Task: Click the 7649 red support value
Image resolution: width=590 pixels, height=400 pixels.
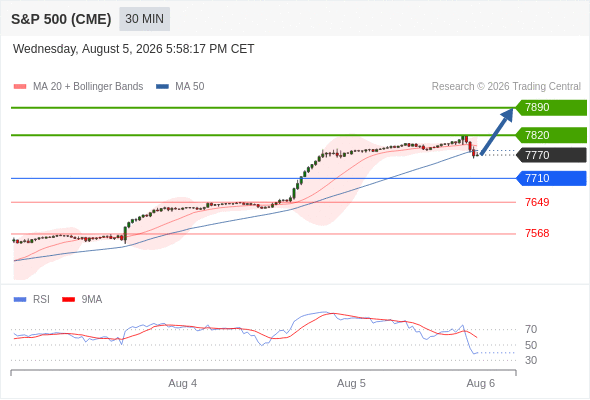Action: 537,202
